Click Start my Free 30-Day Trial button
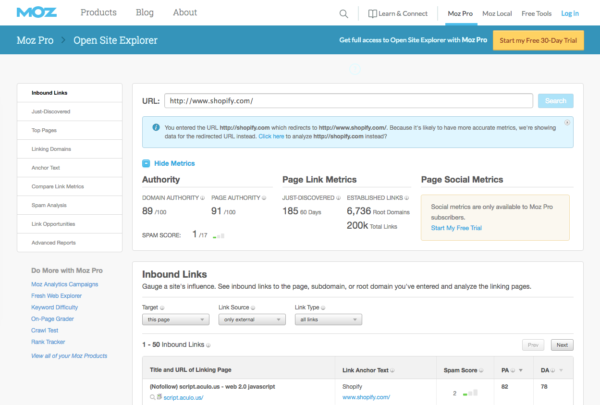The width and height of the screenshot is (600, 405). [538, 40]
